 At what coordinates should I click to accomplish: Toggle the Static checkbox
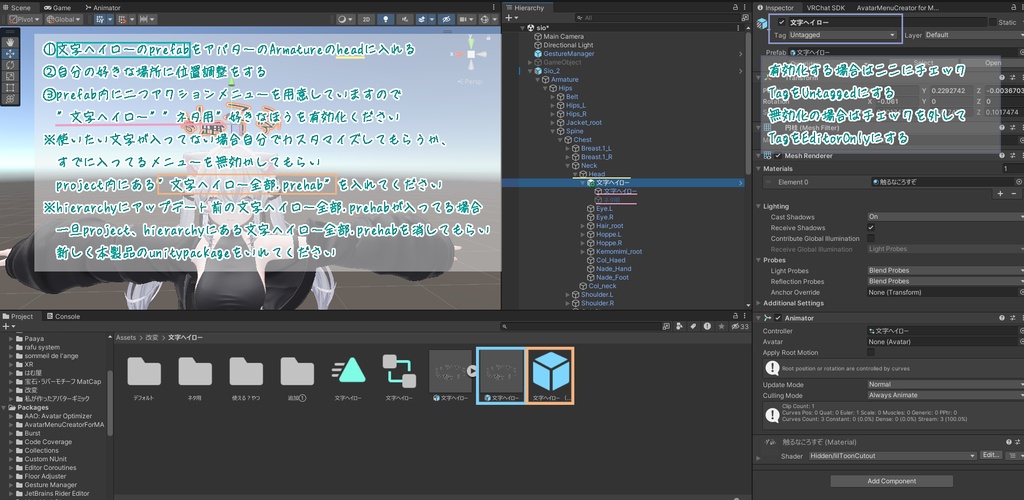[993, 22]
